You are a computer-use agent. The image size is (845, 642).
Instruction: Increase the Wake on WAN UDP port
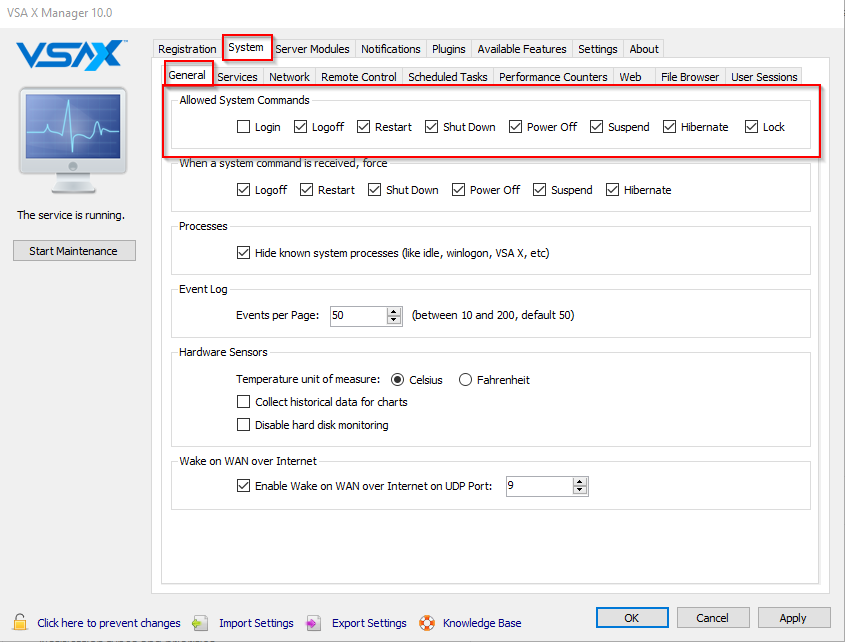(x=580, y=482)
